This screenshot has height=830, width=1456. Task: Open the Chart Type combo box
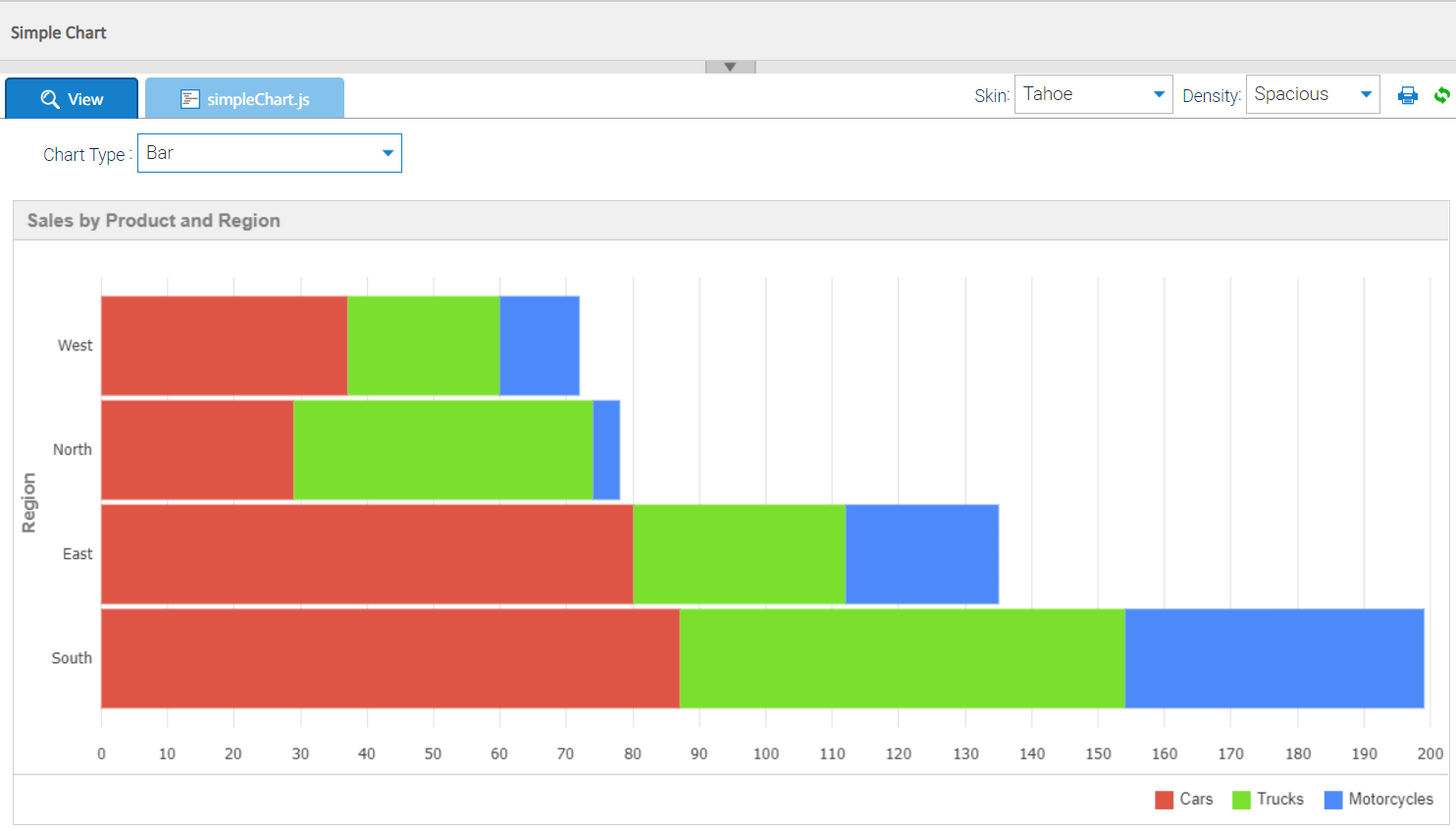(x=387, y=153)
